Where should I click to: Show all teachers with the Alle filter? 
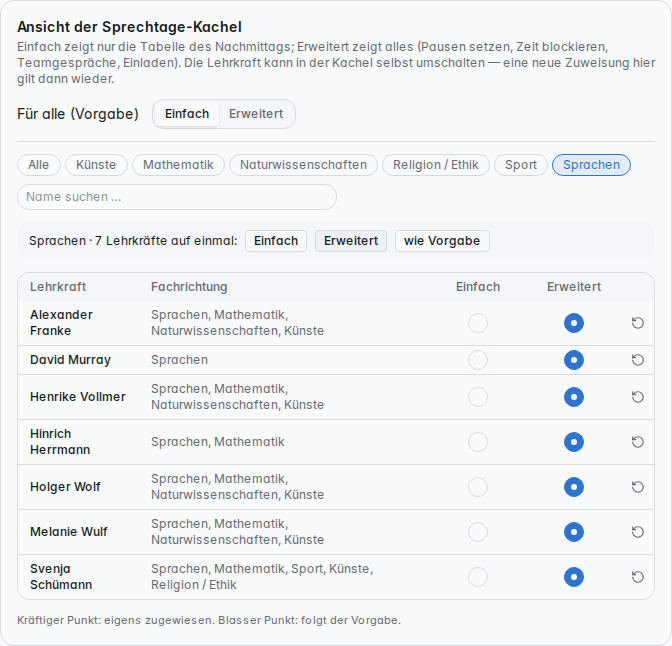tap(39, 165)
